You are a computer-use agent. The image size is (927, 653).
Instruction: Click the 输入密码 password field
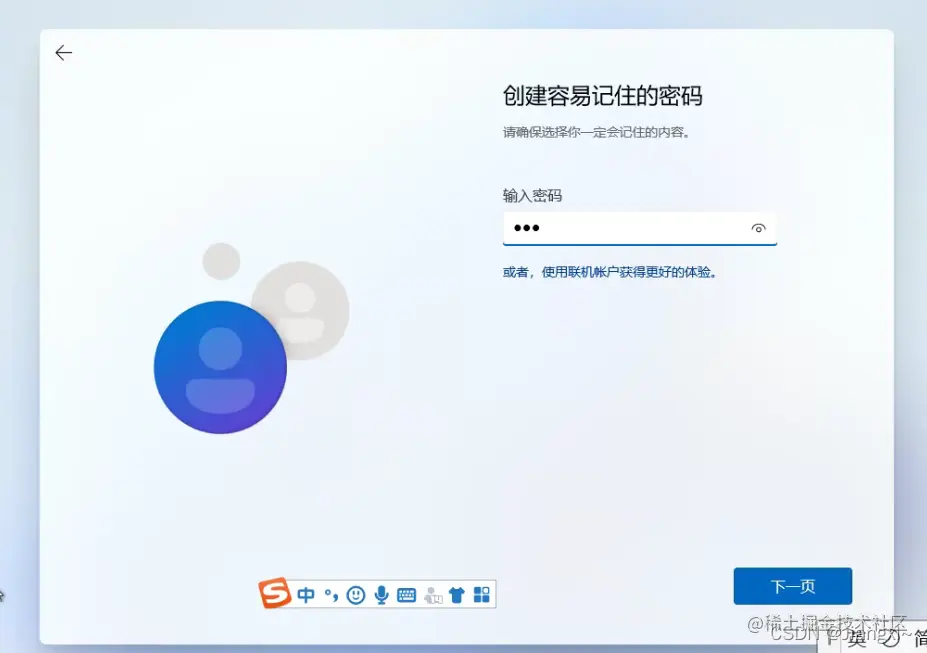coord(640,228)
